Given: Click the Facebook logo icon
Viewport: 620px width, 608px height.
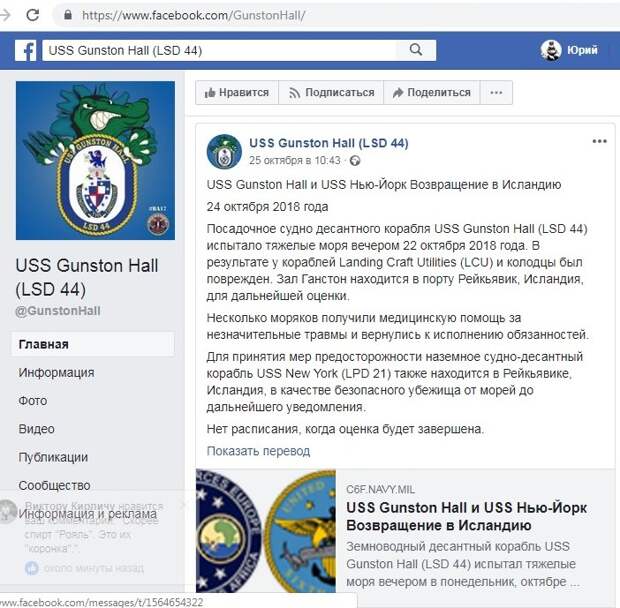Looking at the screenshot, I should tap(26, 51).
